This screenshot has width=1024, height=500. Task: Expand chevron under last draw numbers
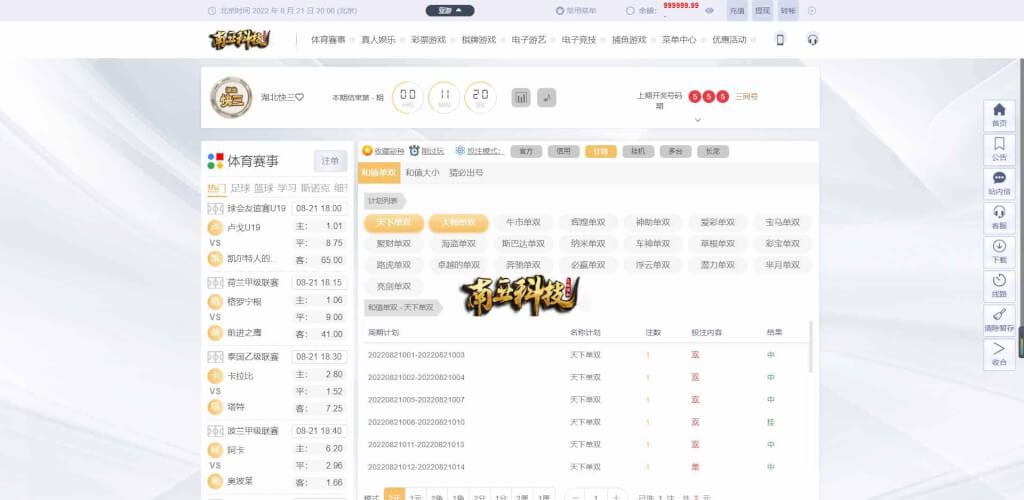click(x=697, y=119)
